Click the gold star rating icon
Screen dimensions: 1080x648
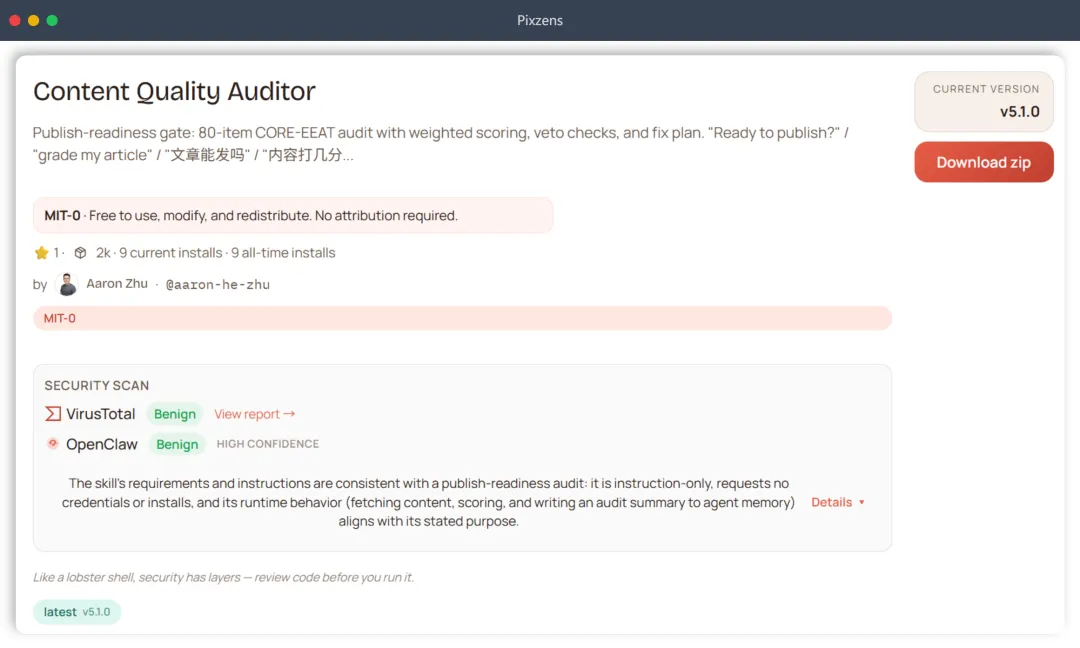pos(41,253)
